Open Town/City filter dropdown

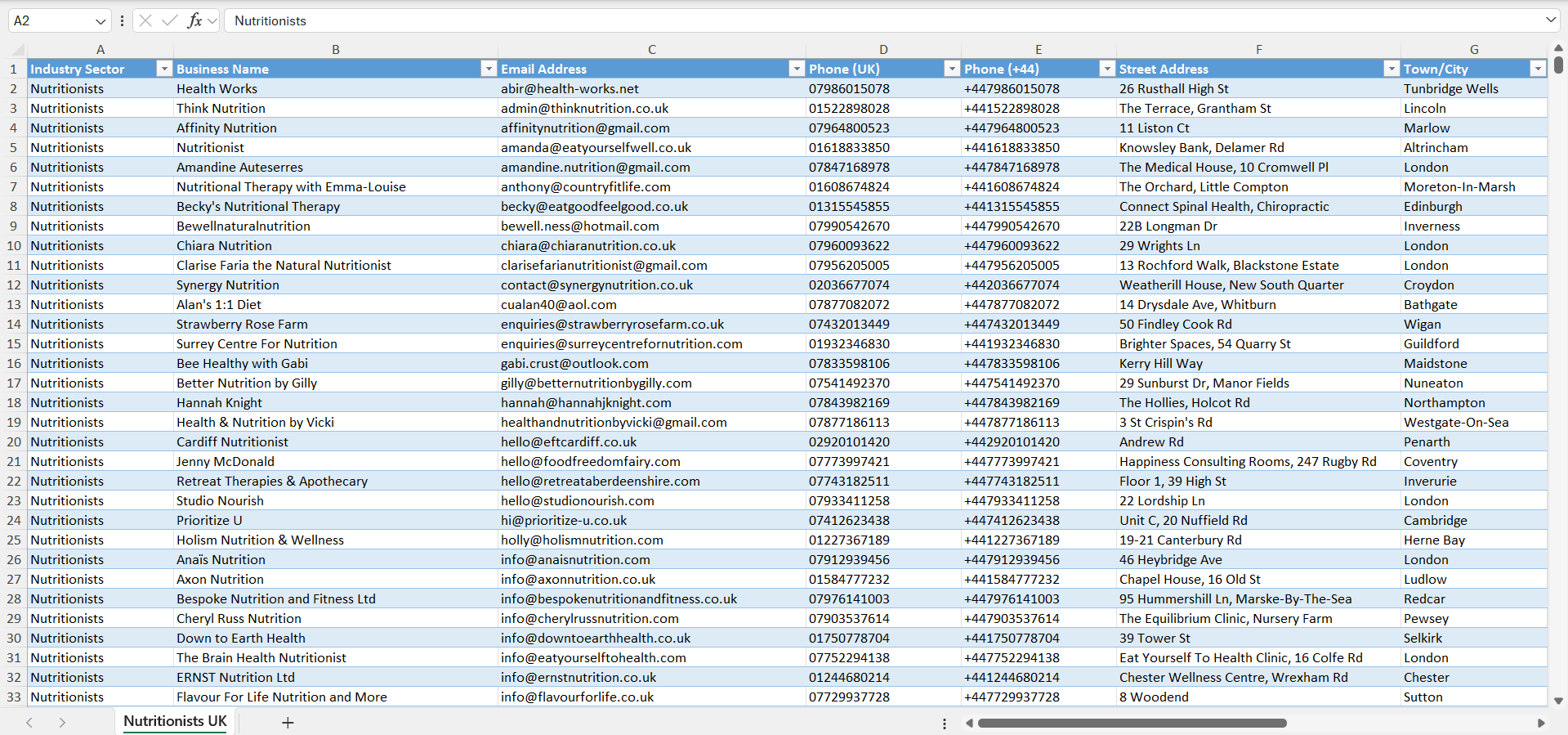1538,69
